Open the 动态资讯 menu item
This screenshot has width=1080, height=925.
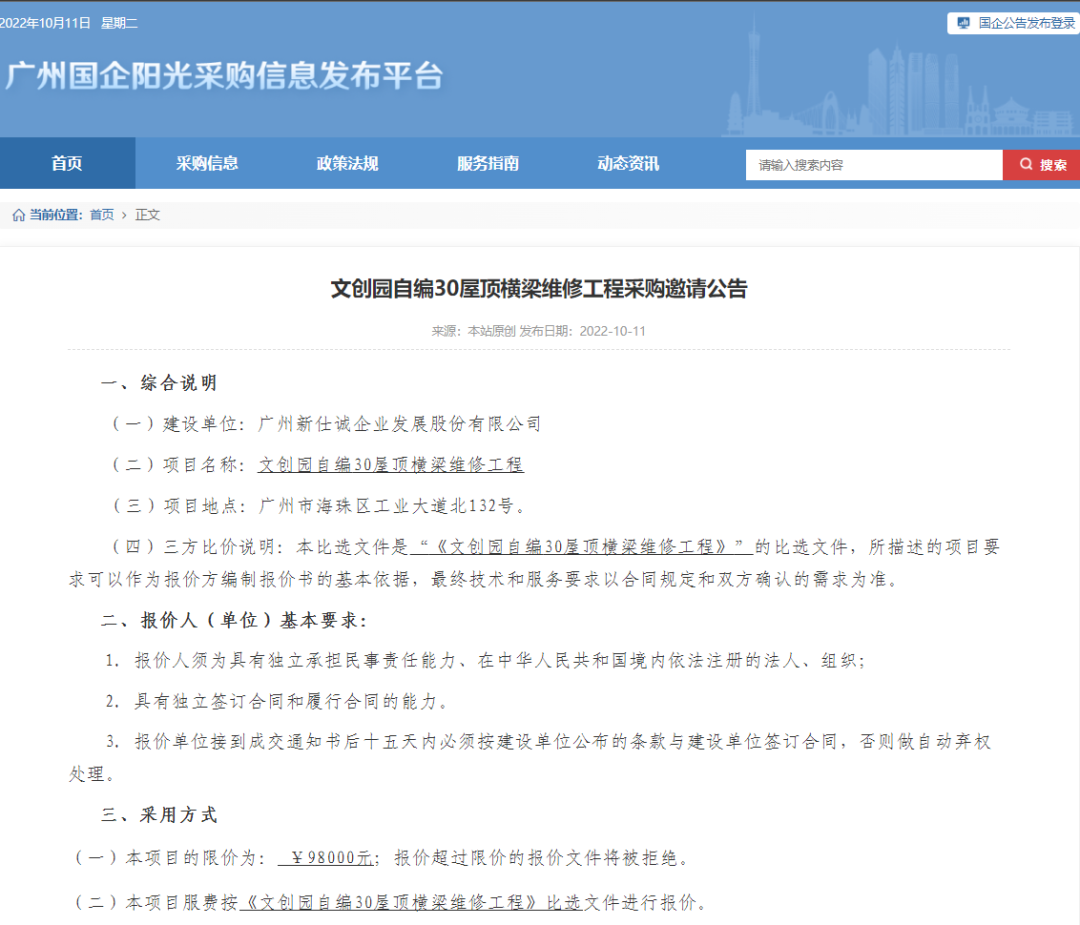click(x=627, y=164)
